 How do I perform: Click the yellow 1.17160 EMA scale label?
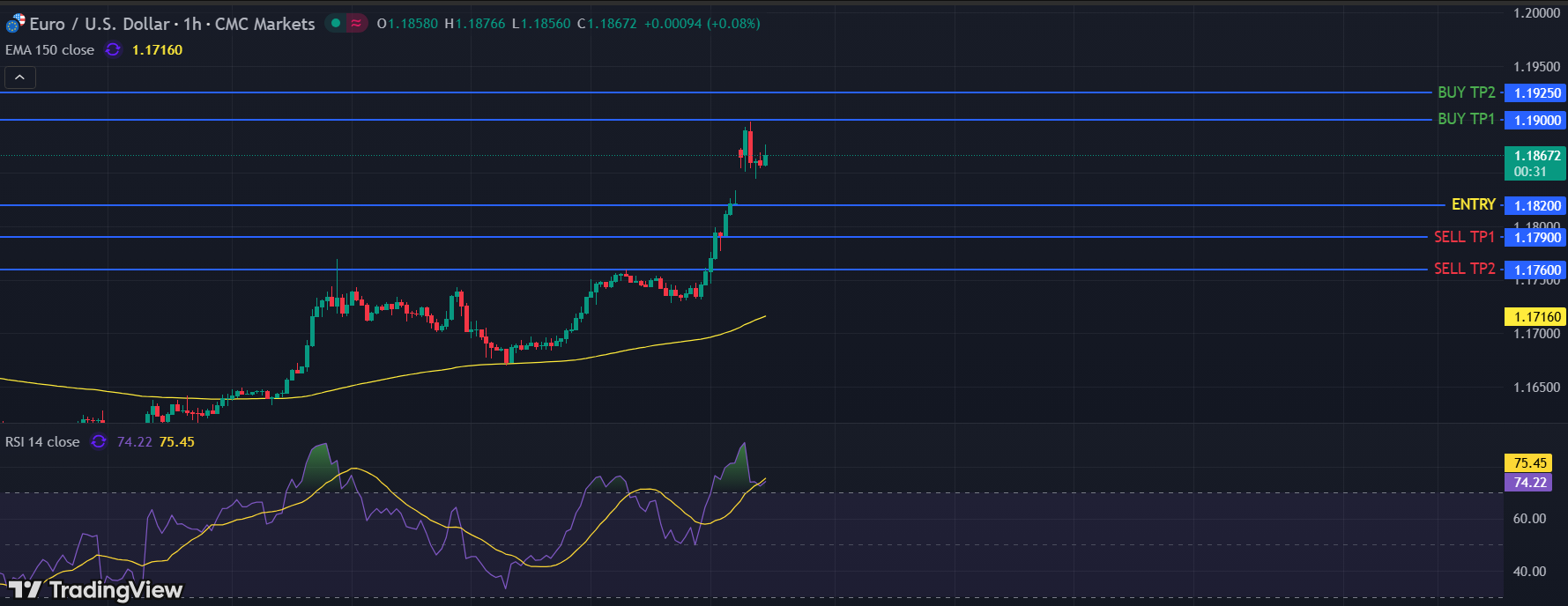1535,317
